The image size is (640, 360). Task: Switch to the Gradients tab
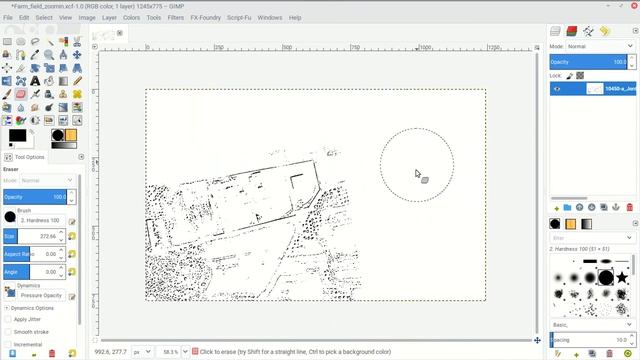click(x=587, y=224)
